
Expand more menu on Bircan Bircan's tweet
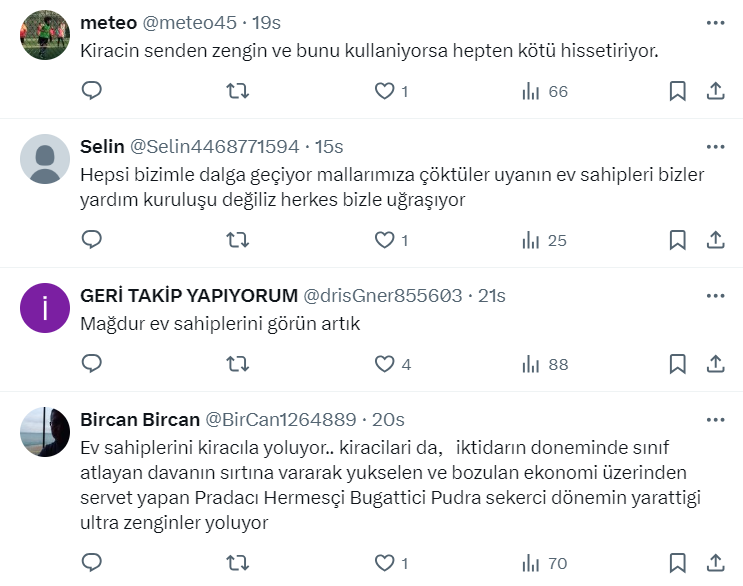[x=715, y=419]
